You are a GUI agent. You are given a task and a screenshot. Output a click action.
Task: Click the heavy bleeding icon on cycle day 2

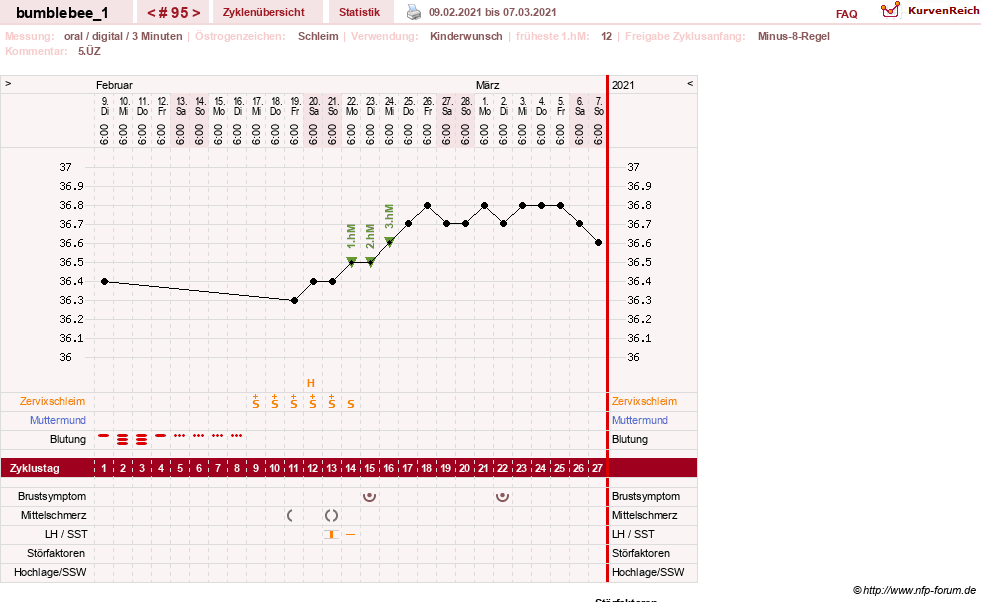click(x=123, y=439)
